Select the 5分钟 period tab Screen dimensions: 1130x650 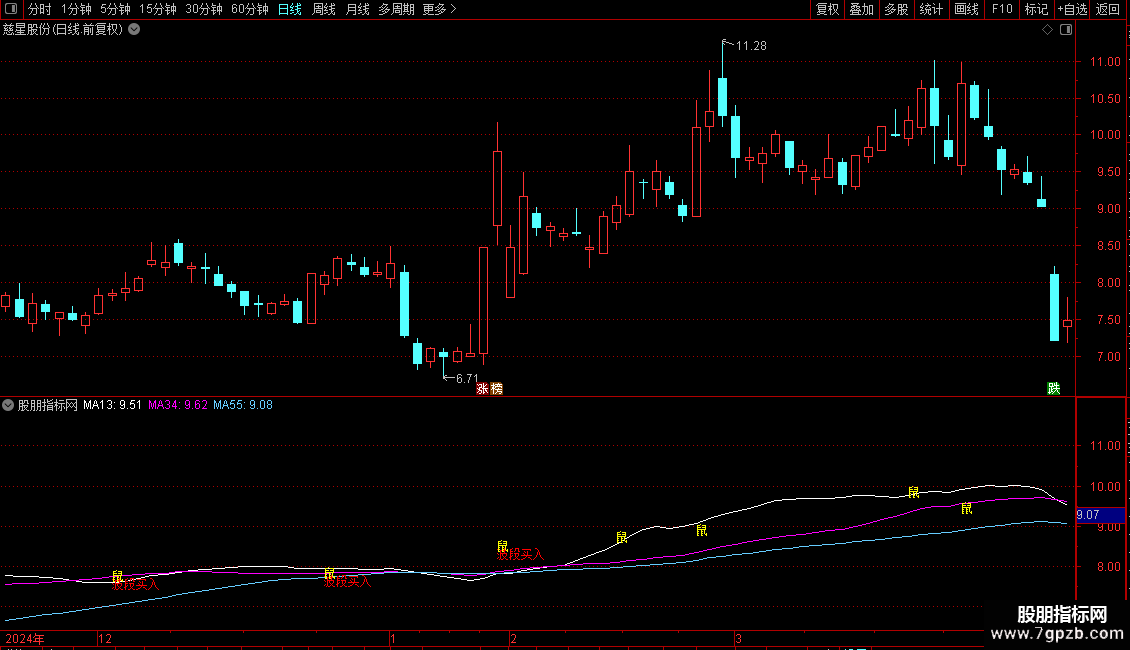click(115, 9)
